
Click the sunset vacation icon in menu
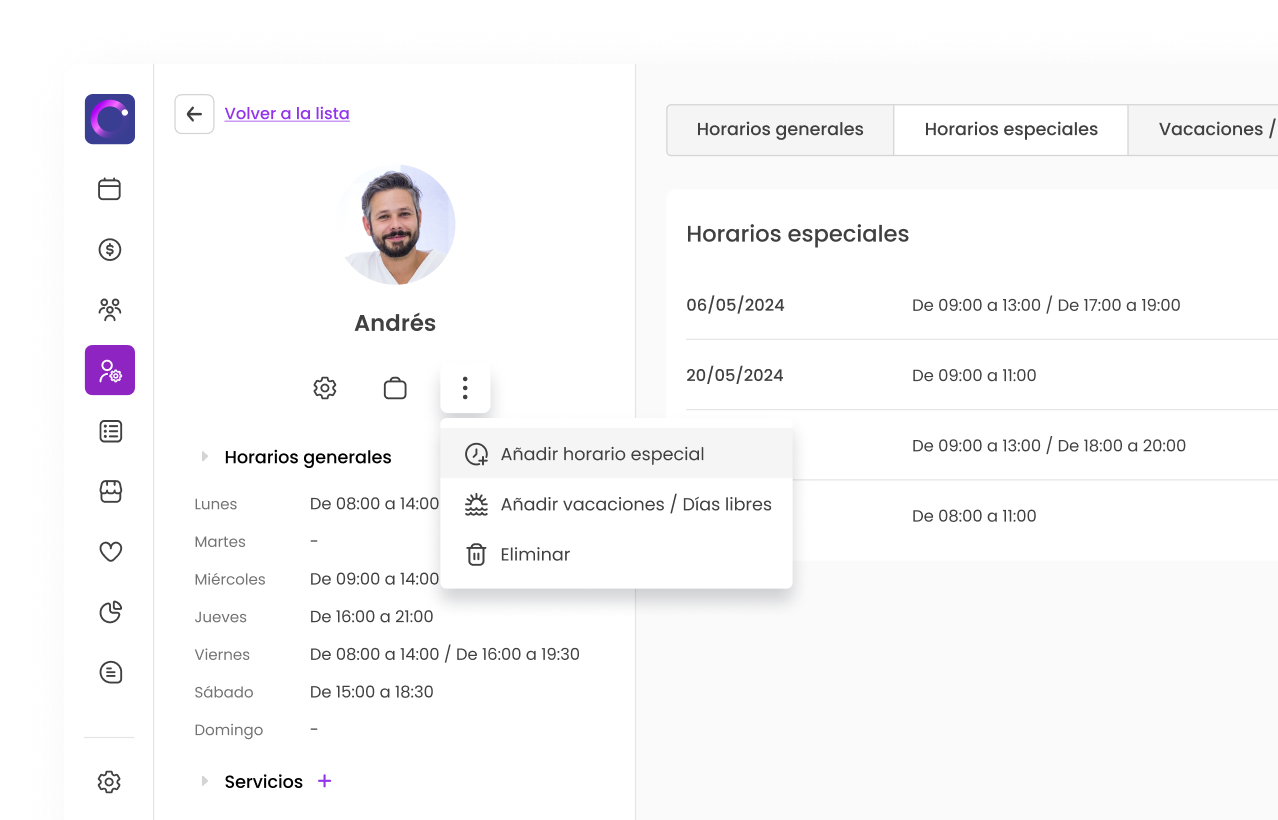tap(477, 504)
